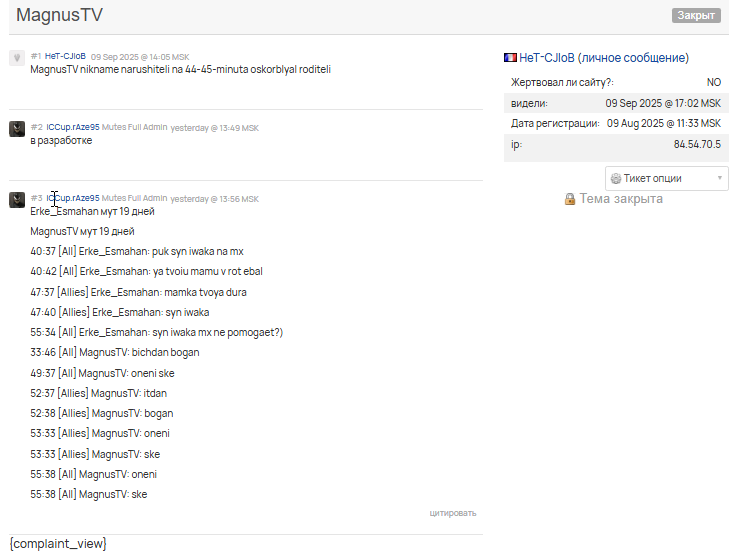This screenshot has width=736, height=553.
Task: Open ICCup.rAze95 profile link in post #2
Action: [73, 127]
